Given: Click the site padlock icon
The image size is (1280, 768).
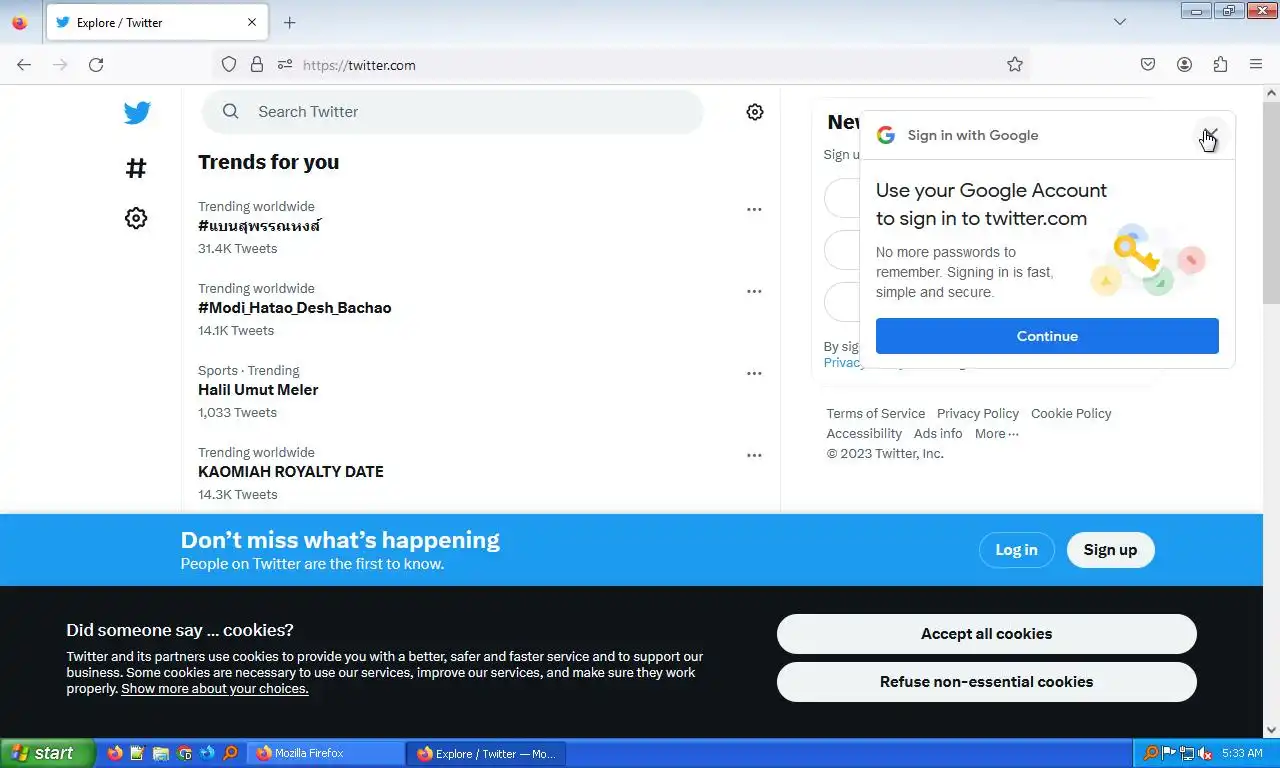Looking at the screenshot, I should (257, 65).
